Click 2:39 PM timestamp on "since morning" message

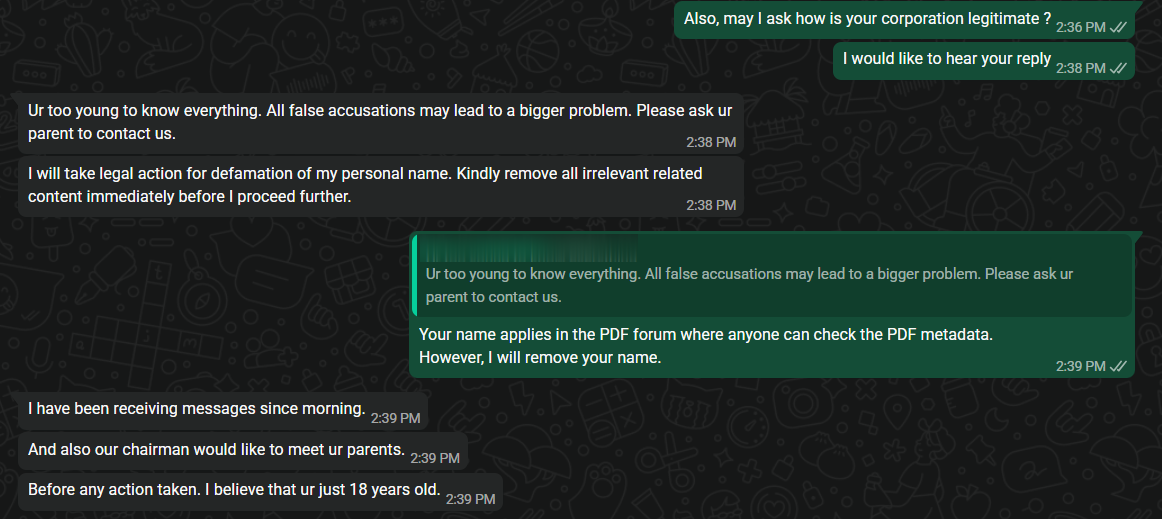(395, 418)
